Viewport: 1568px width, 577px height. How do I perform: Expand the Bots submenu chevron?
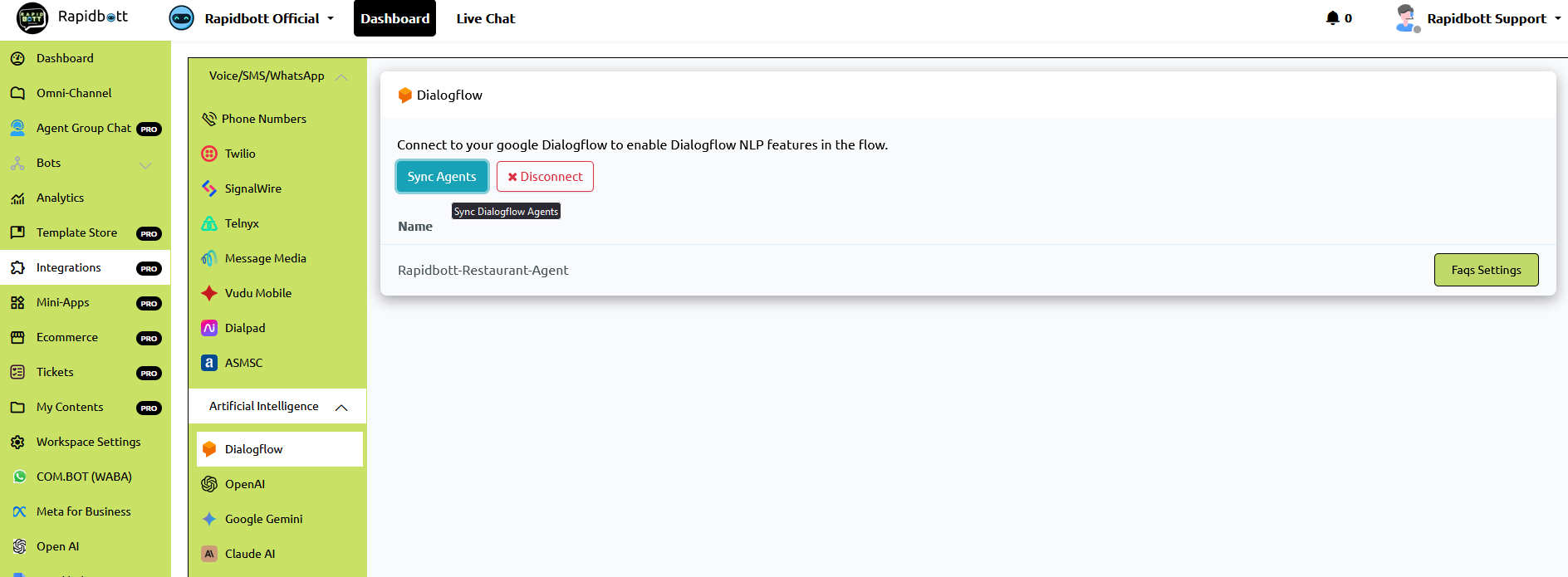[145, 164]
